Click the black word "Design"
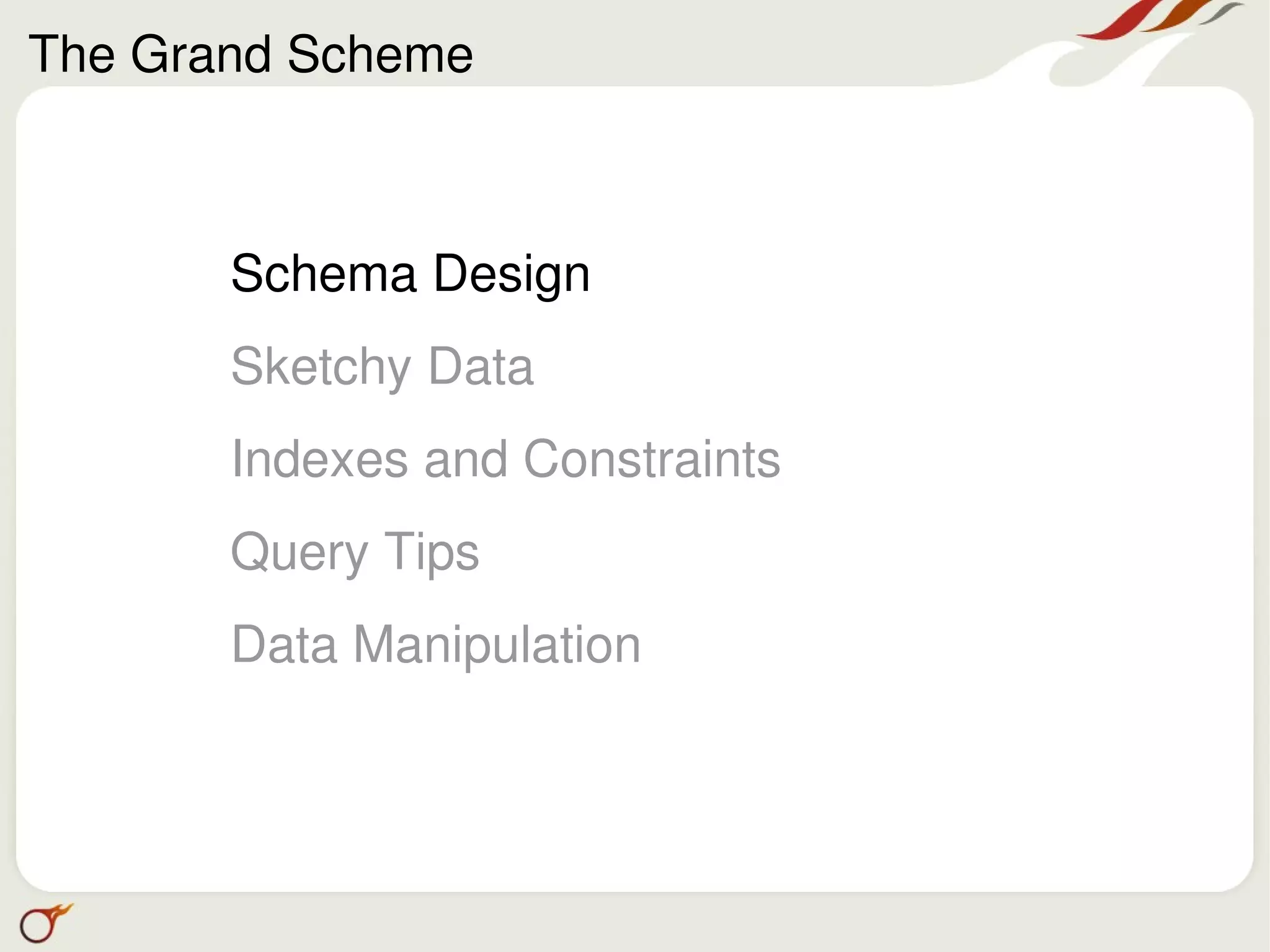Viewport: 1270px width, 952px height. (x=511, y=275)
